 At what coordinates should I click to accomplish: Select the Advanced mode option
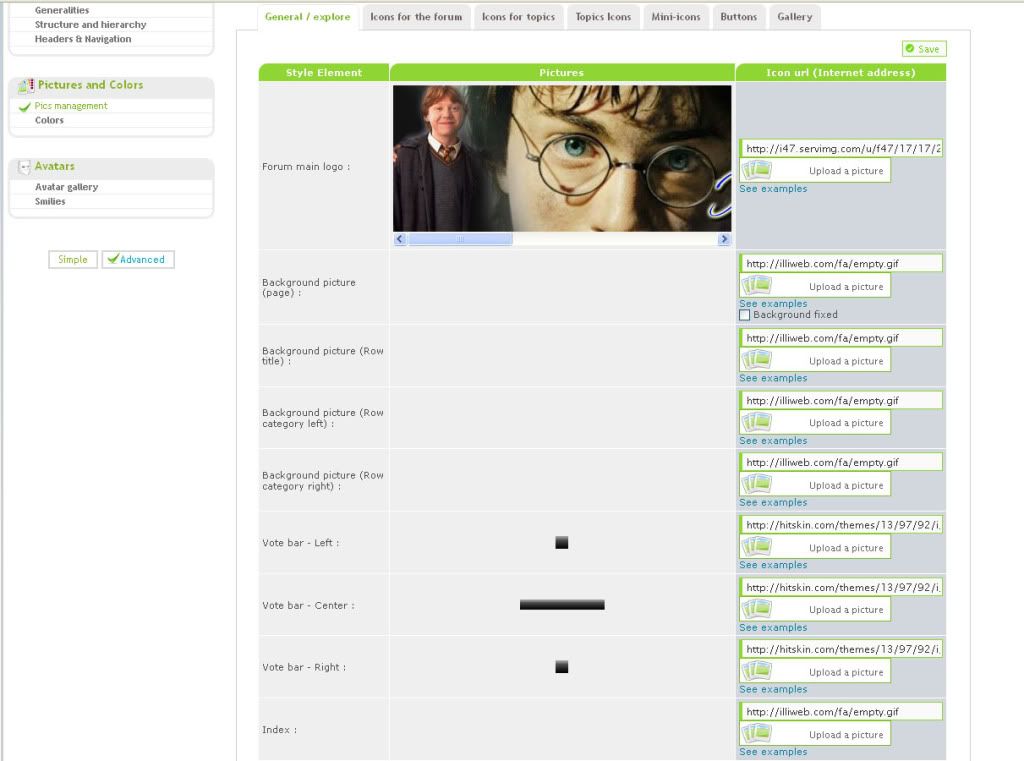pos(138,259)
